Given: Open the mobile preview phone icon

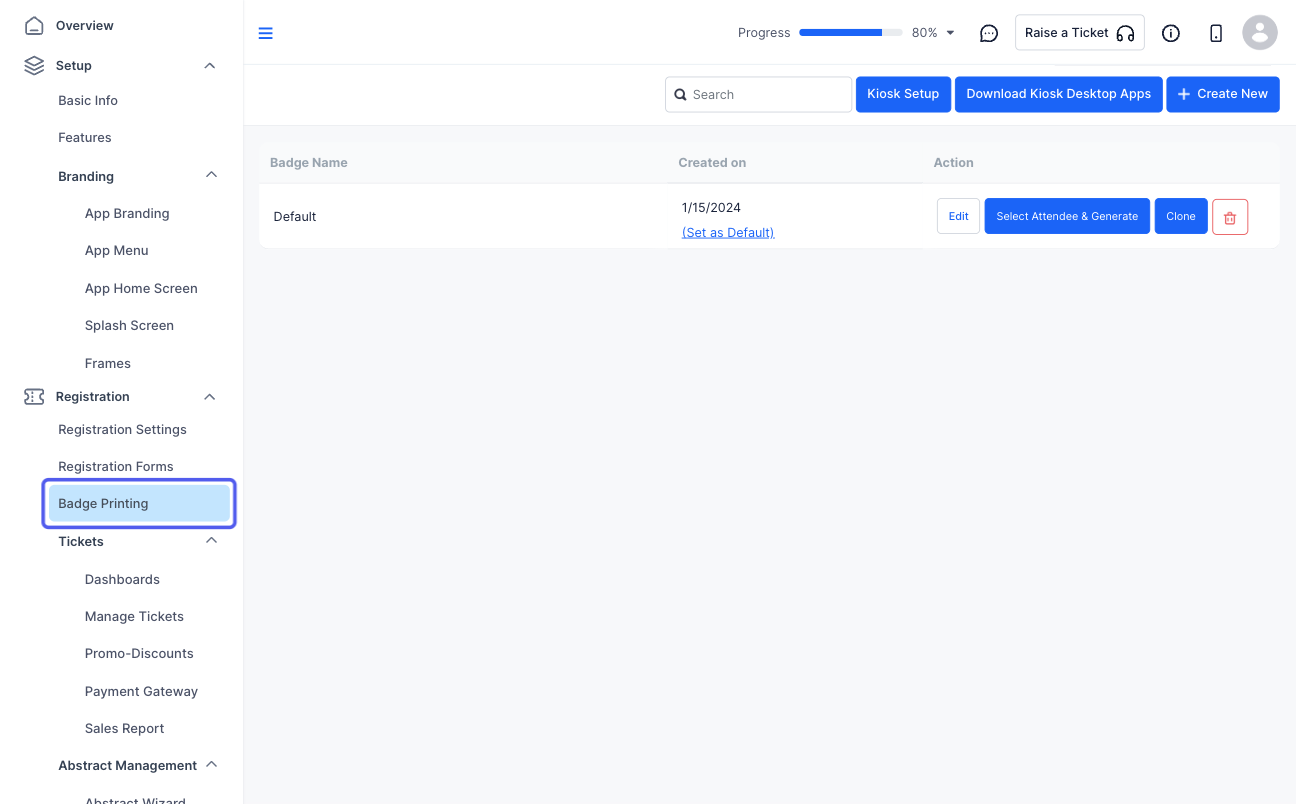Looking at the screenshot, I should click(1216, 33).
